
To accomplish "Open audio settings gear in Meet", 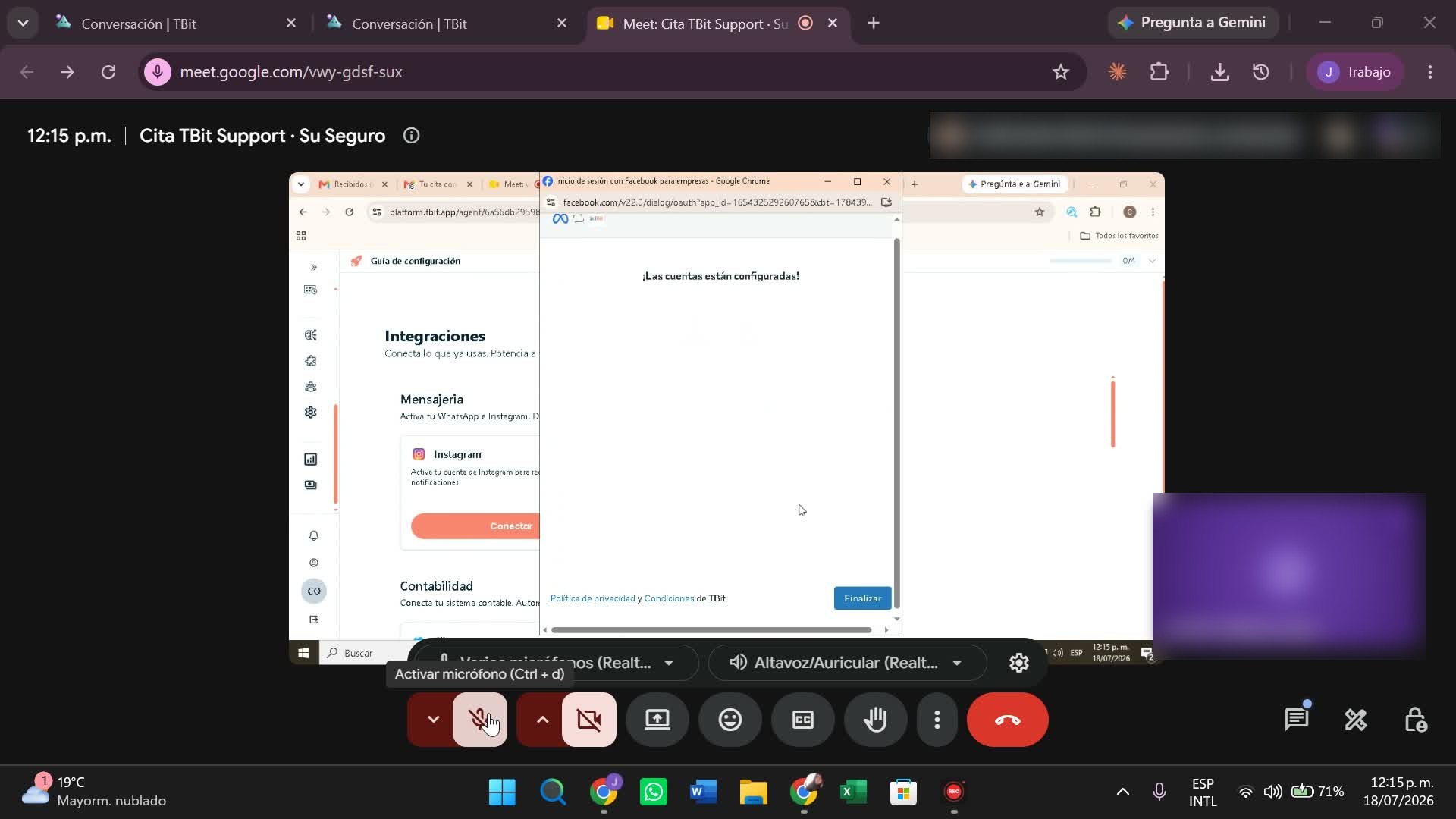I will [x=1019, y=663].
